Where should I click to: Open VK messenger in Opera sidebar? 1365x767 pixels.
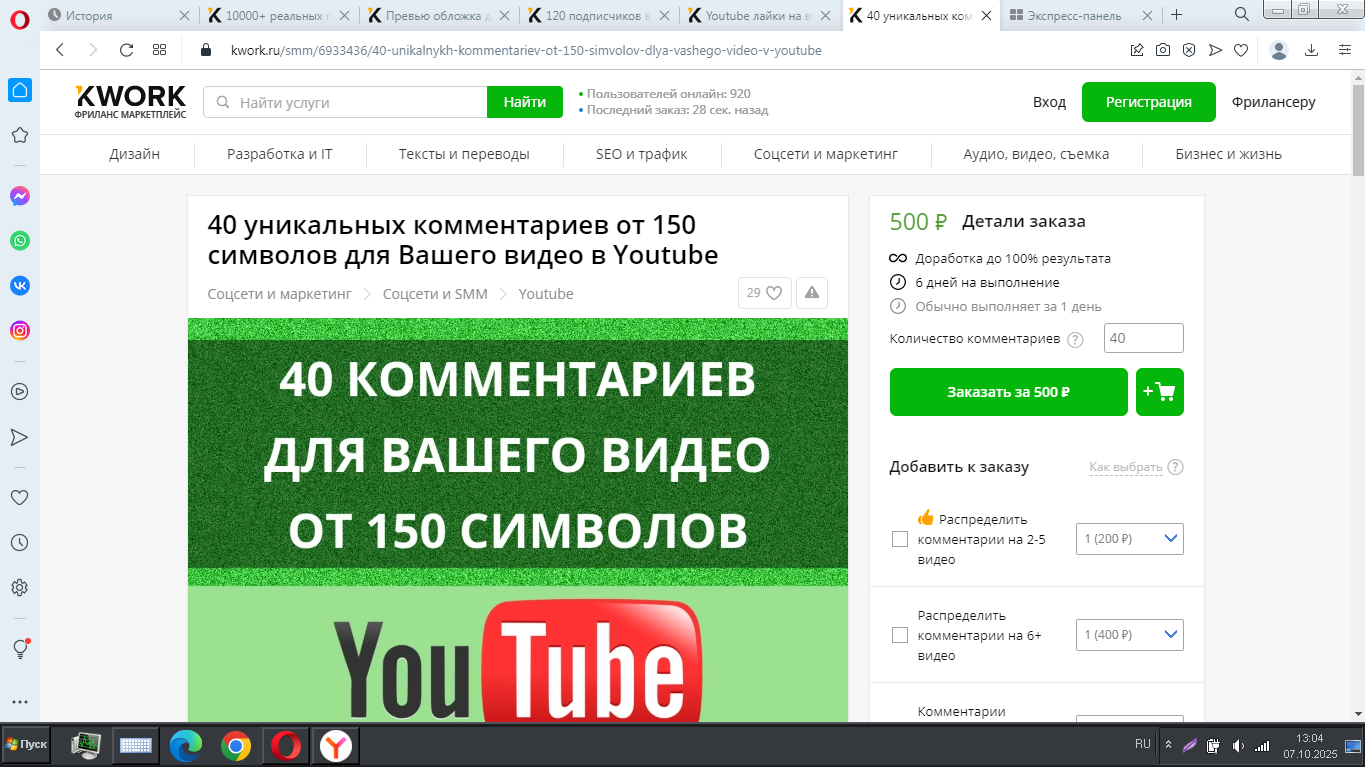coord(20,285)
